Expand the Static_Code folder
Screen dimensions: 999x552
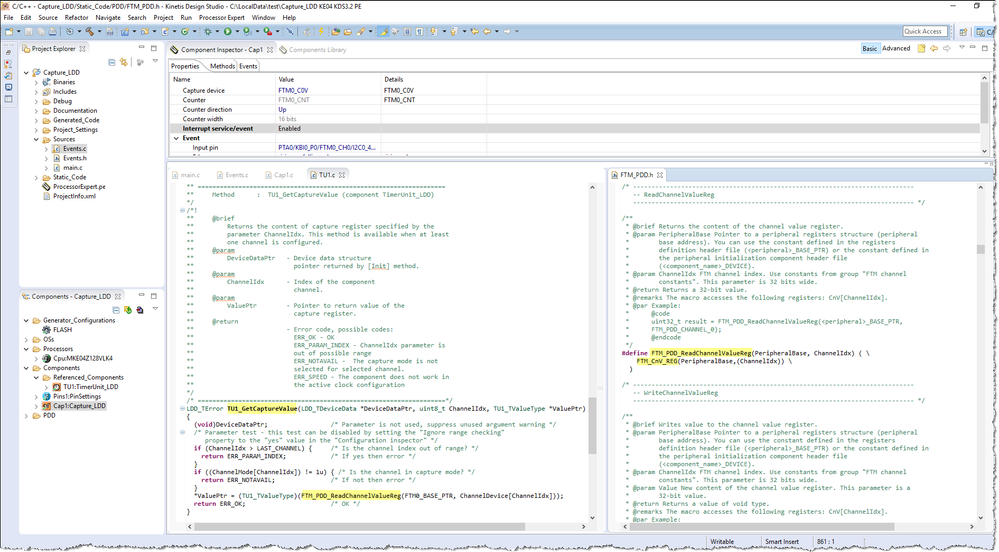pyautogui.click(x=36, y=177)
